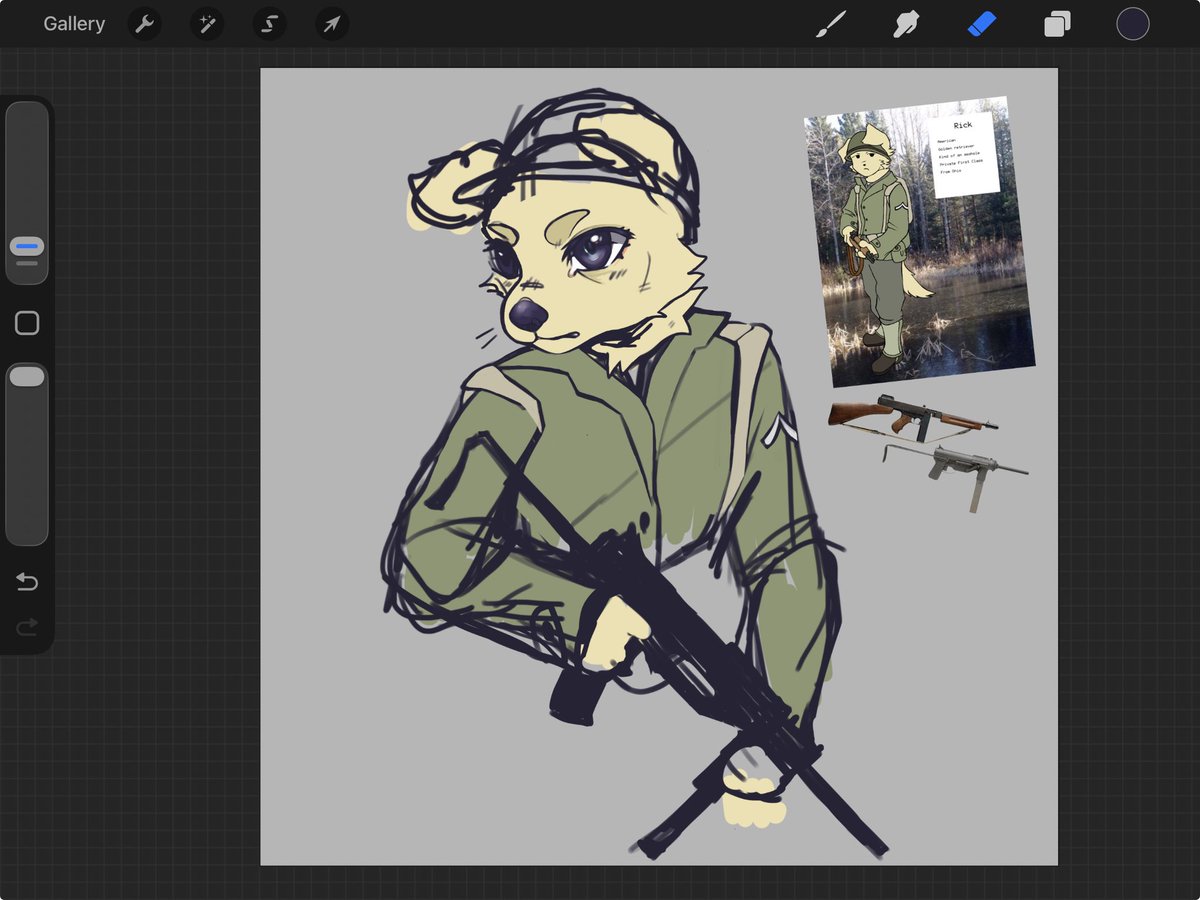Adjust the brush opacity slider handle
The height and width of the screenshot is (900, 1200).
tap(27, 376)
